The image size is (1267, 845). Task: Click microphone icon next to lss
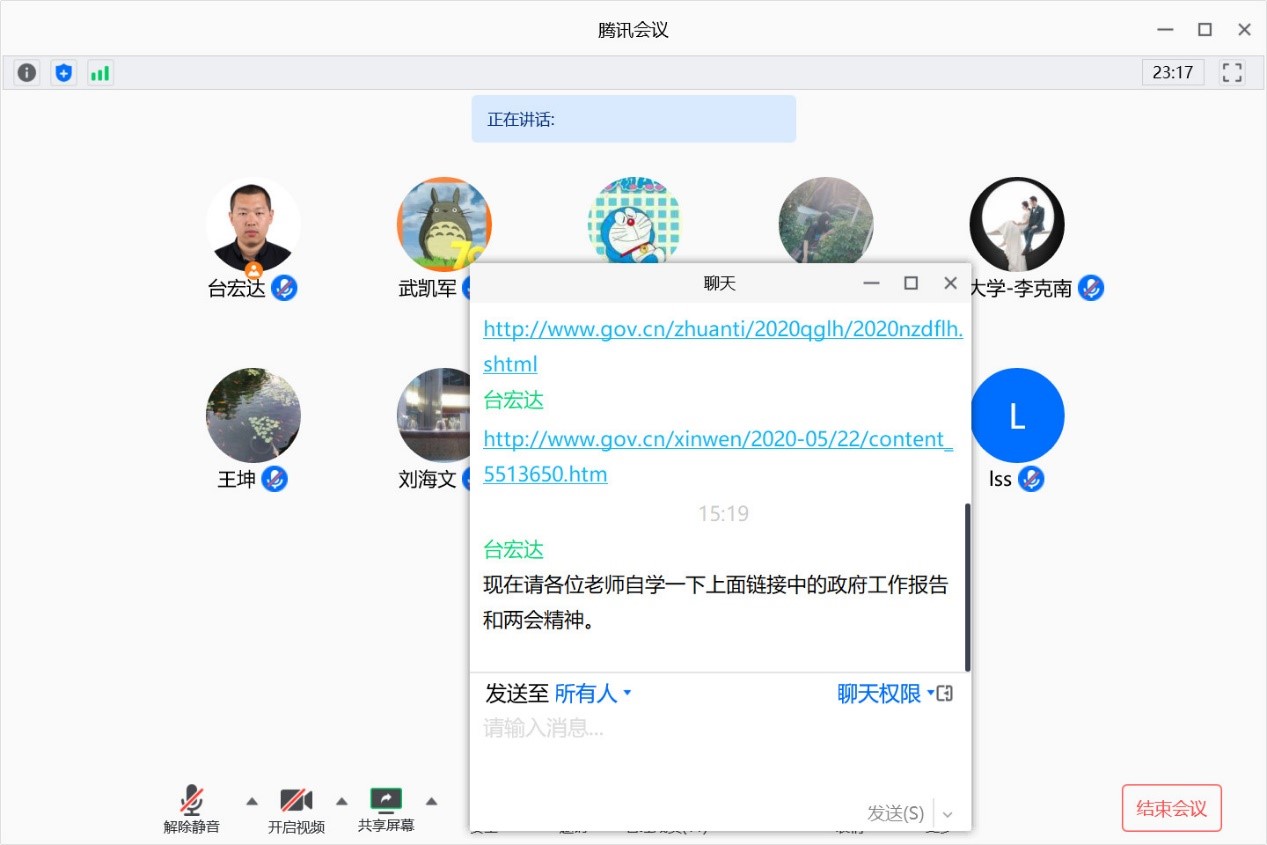click(1031, 479)
